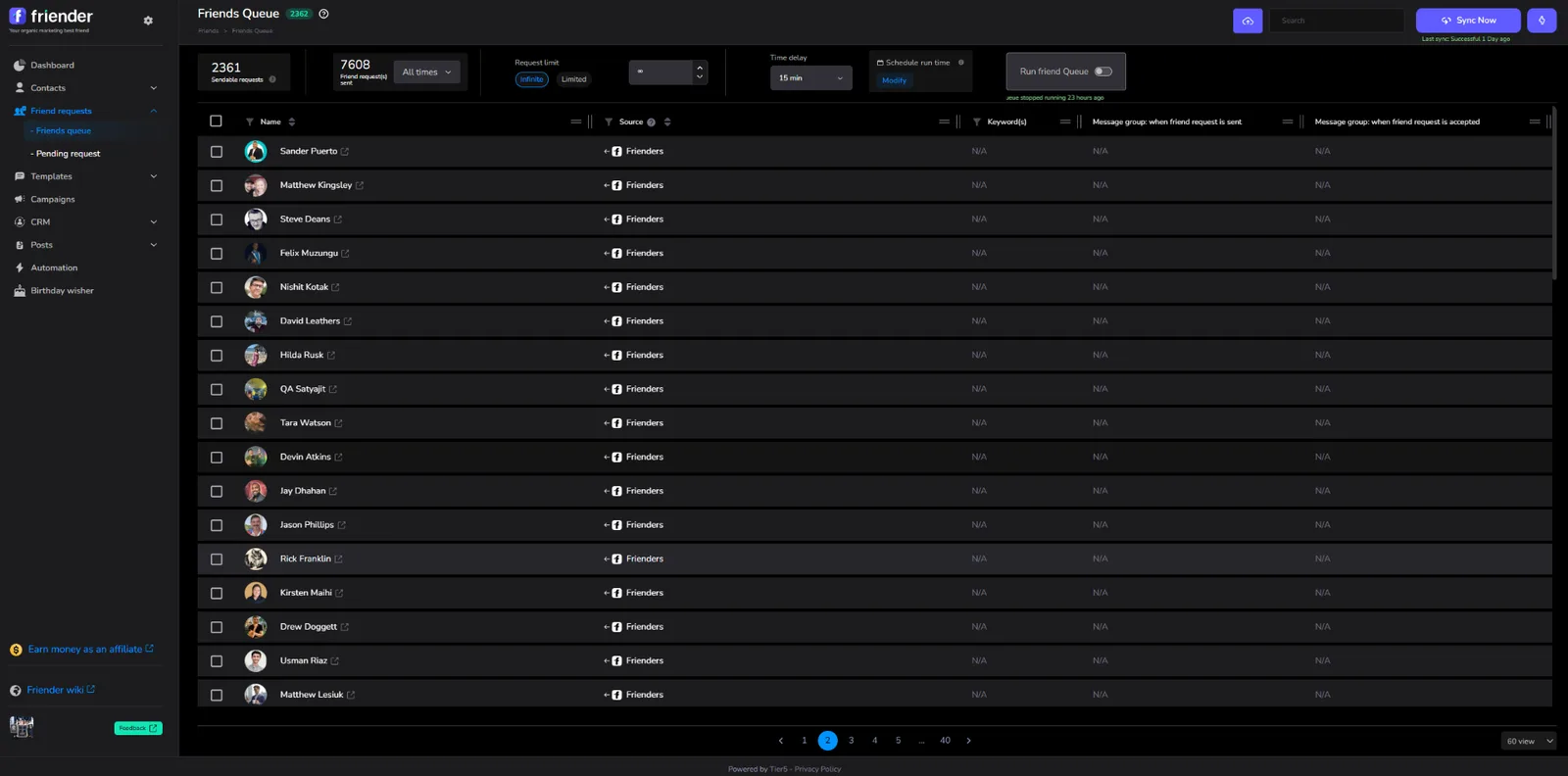Collapse the Friend requests menu chevron
Viewport: 1568px width, 776px height.
153,111
